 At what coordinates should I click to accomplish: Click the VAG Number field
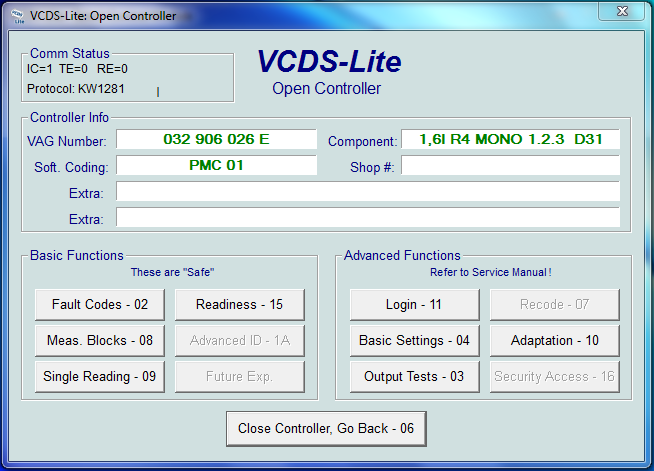coord(216,140)
